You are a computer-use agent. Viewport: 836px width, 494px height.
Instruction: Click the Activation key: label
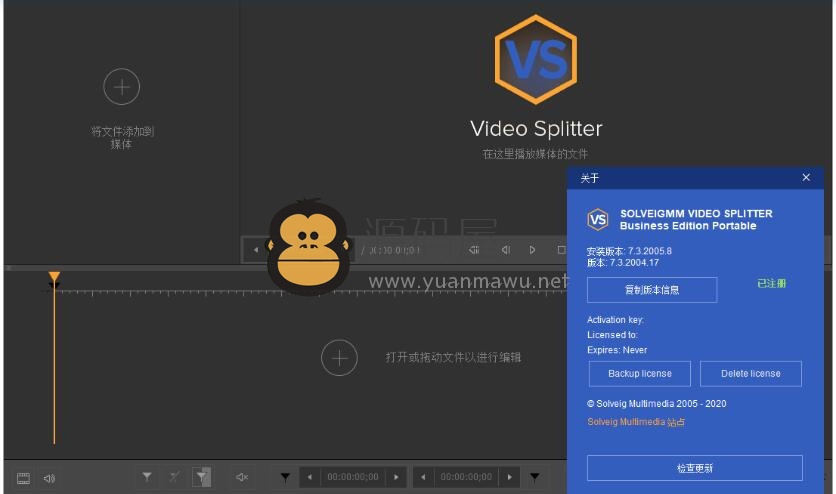pos(615,320)
